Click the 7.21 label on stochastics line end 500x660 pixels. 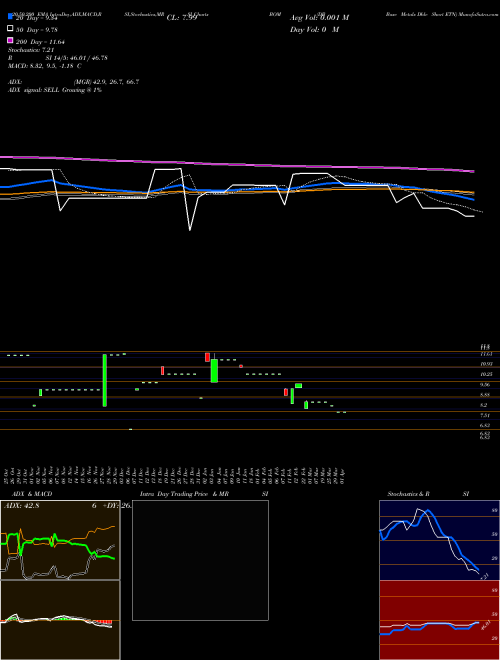[484, 576]
